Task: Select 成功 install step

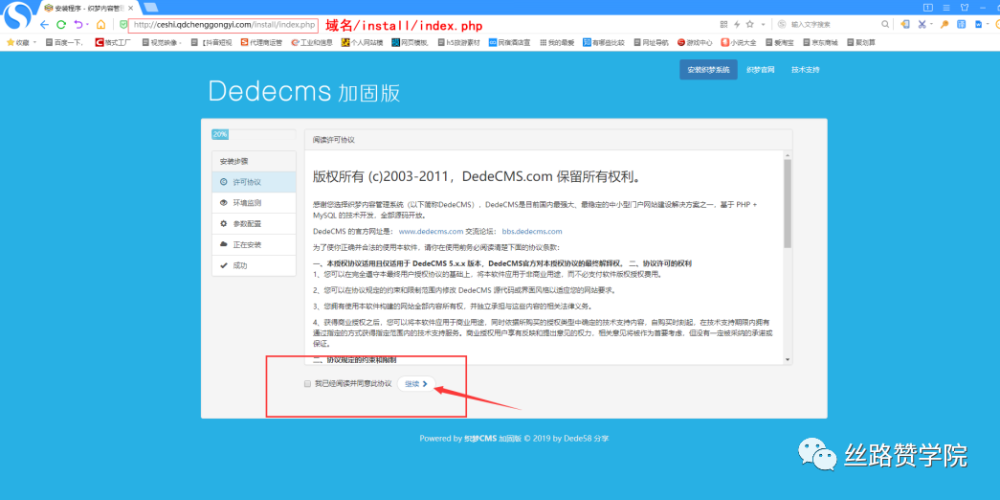Action: click(254, 265)
